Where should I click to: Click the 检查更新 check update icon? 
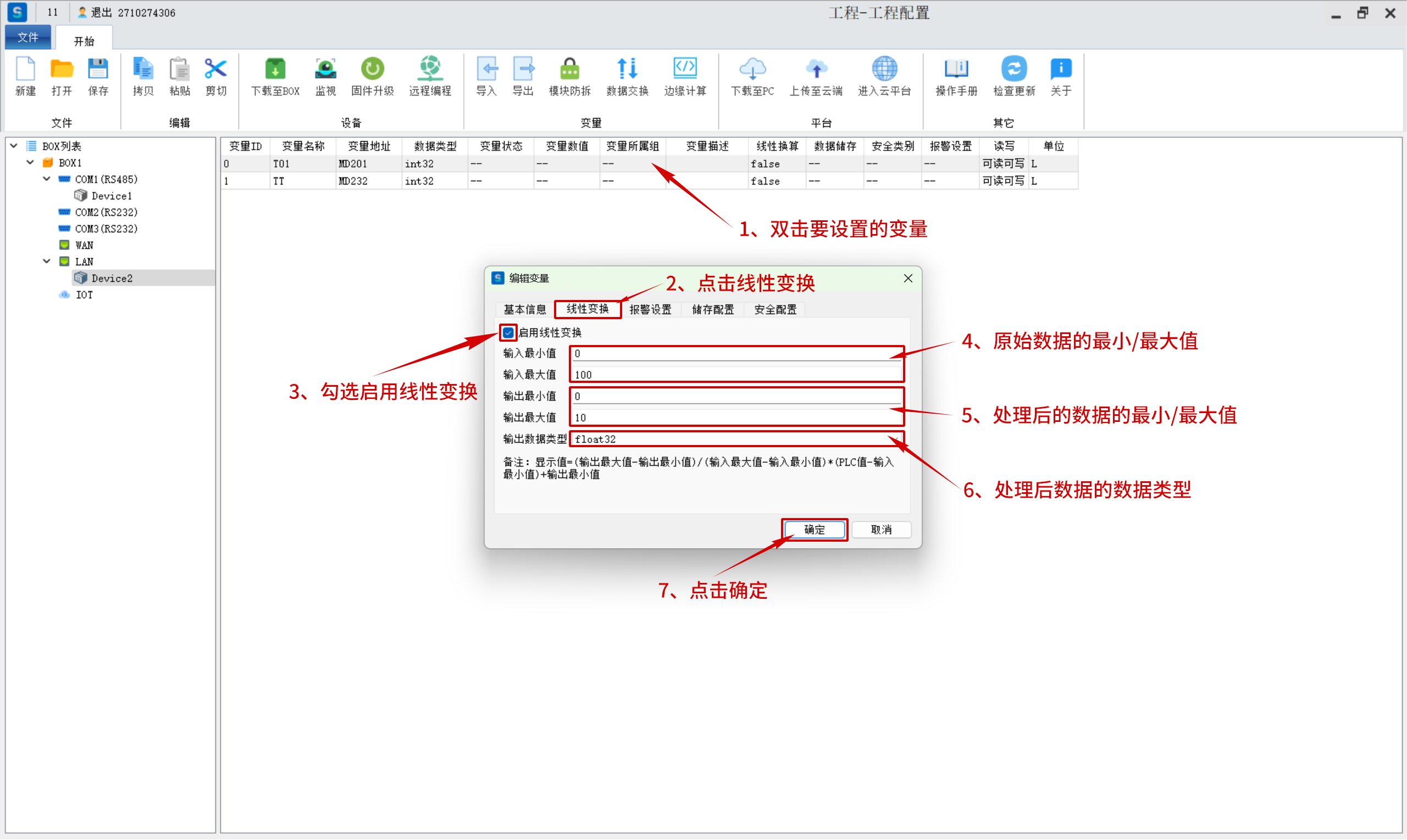point(1013,70)
